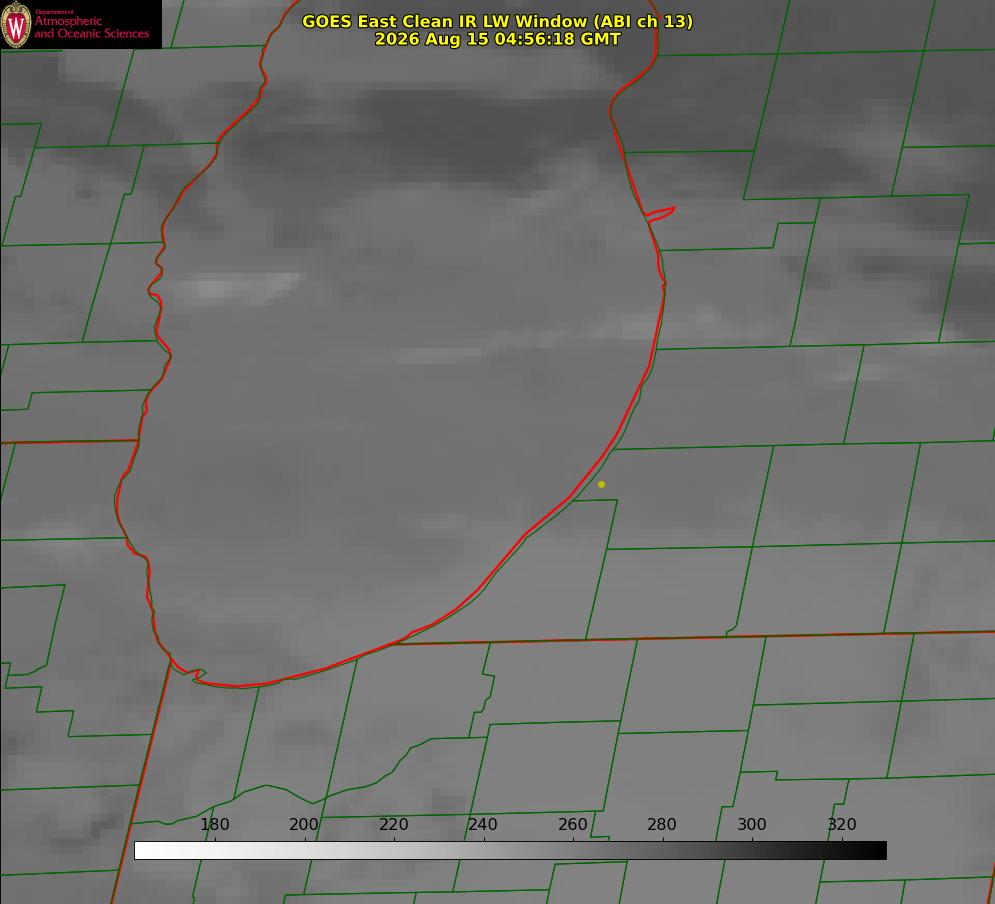Click the 200 label on the colorbar
This screenshot has height=904, width=995.
click(x=304, y=824)
